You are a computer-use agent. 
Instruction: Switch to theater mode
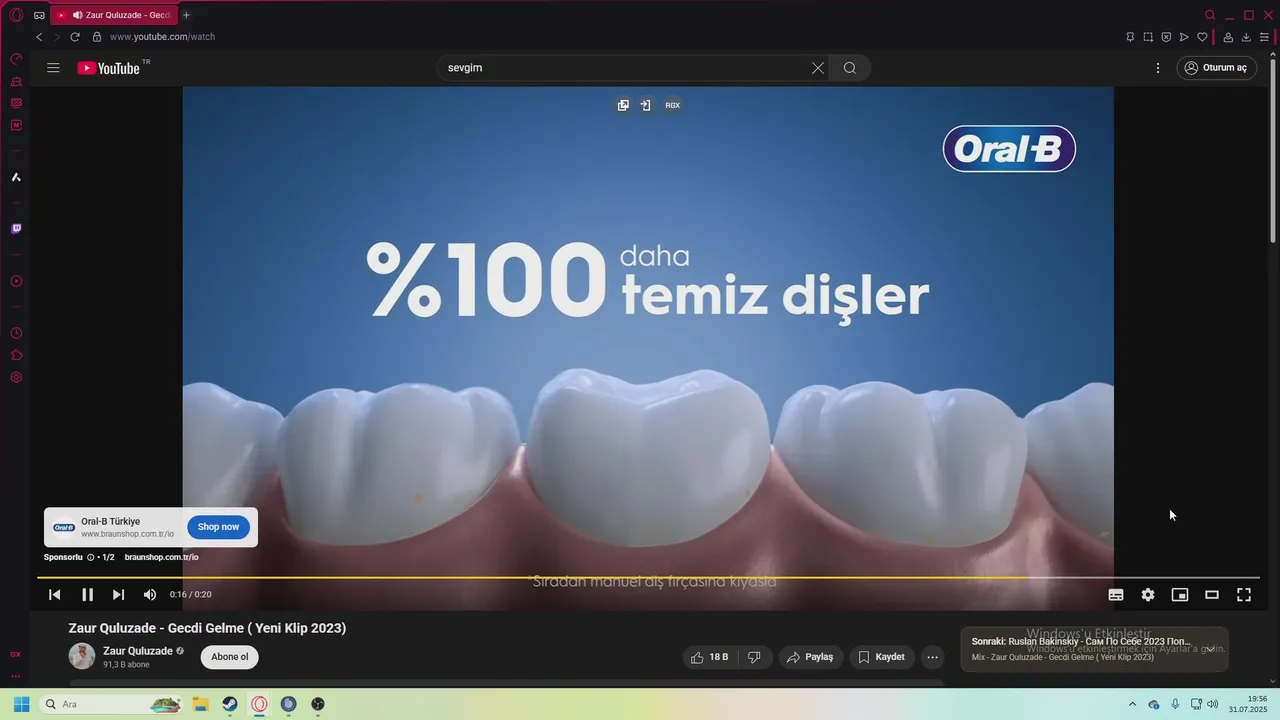click(1212, 595)
